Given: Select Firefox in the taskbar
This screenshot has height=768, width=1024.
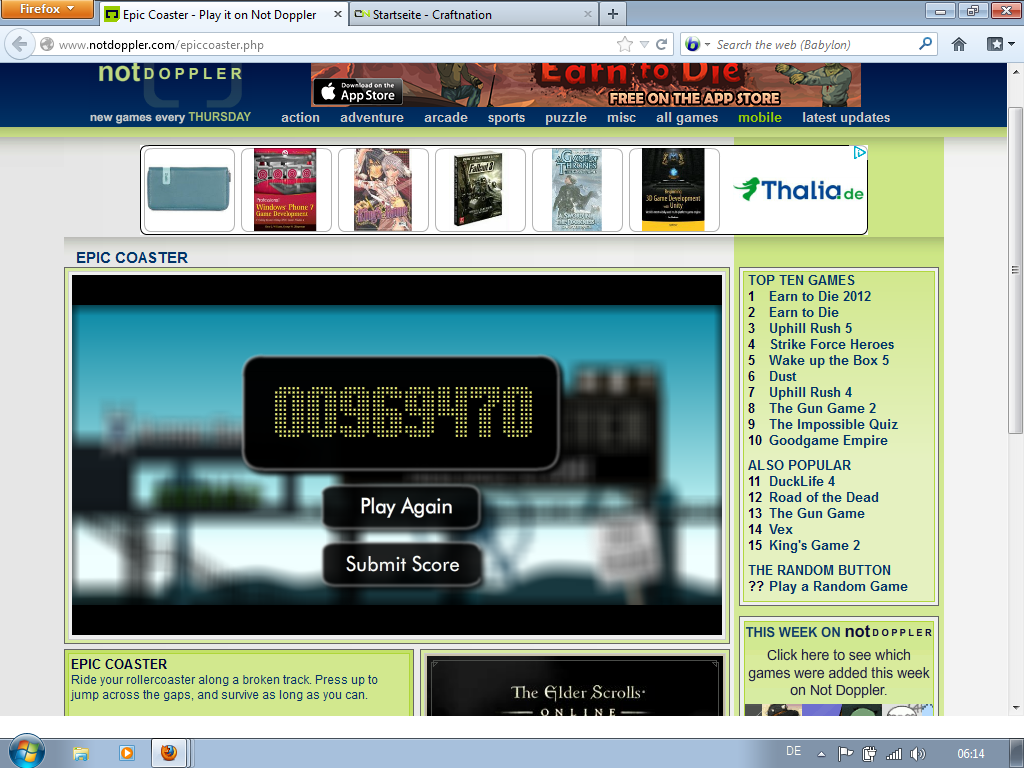Looking at the screenshot, I should [x=169, y=753].
